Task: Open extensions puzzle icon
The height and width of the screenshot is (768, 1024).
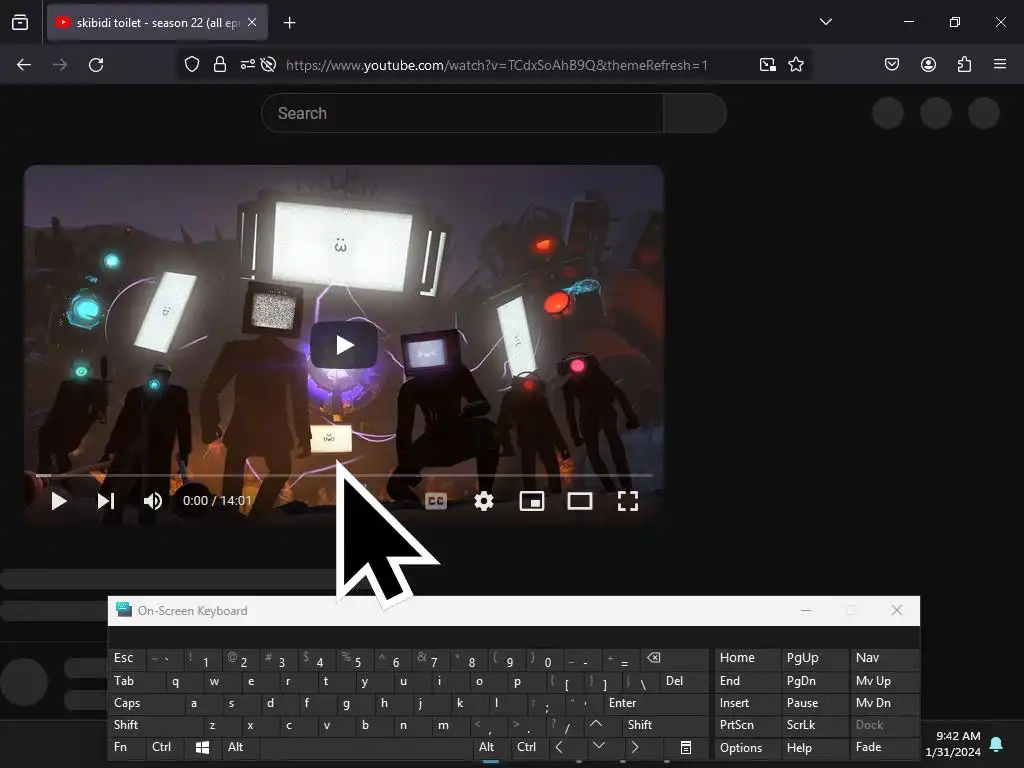Action: [964, 64]
